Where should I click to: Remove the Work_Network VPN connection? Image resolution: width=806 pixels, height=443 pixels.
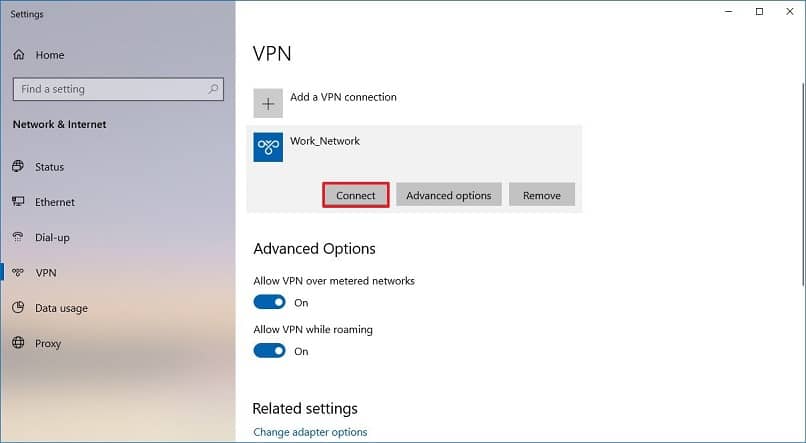coord(541,195)
